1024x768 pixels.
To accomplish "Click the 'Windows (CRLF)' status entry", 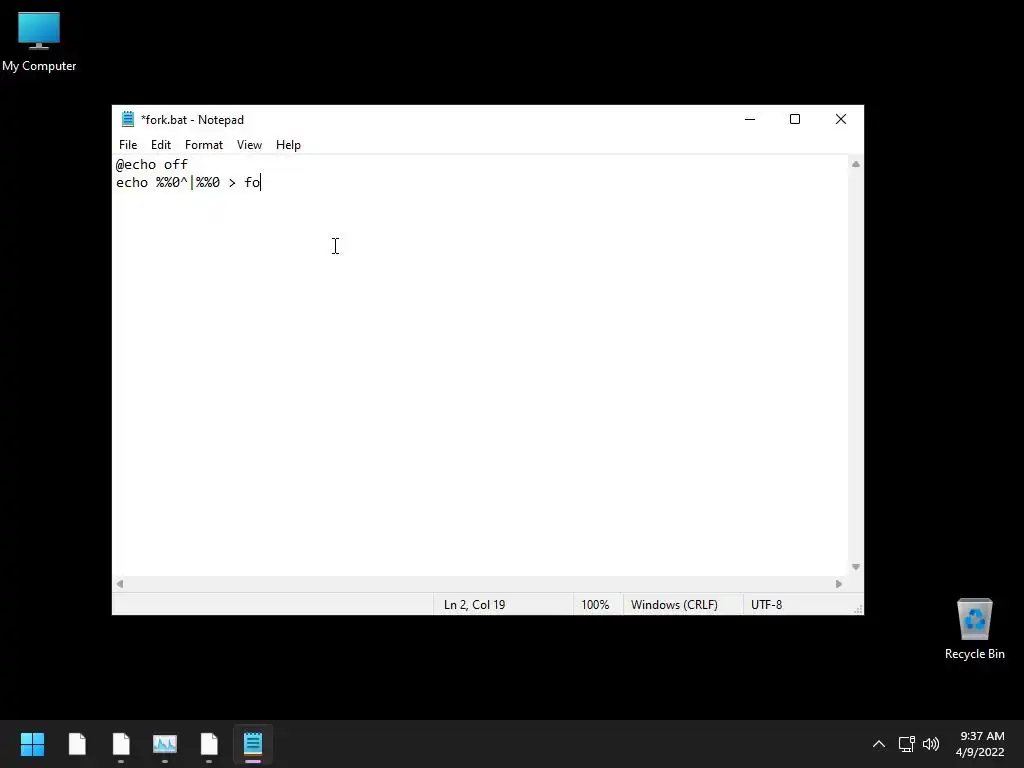I will click(x=674, y=605).
